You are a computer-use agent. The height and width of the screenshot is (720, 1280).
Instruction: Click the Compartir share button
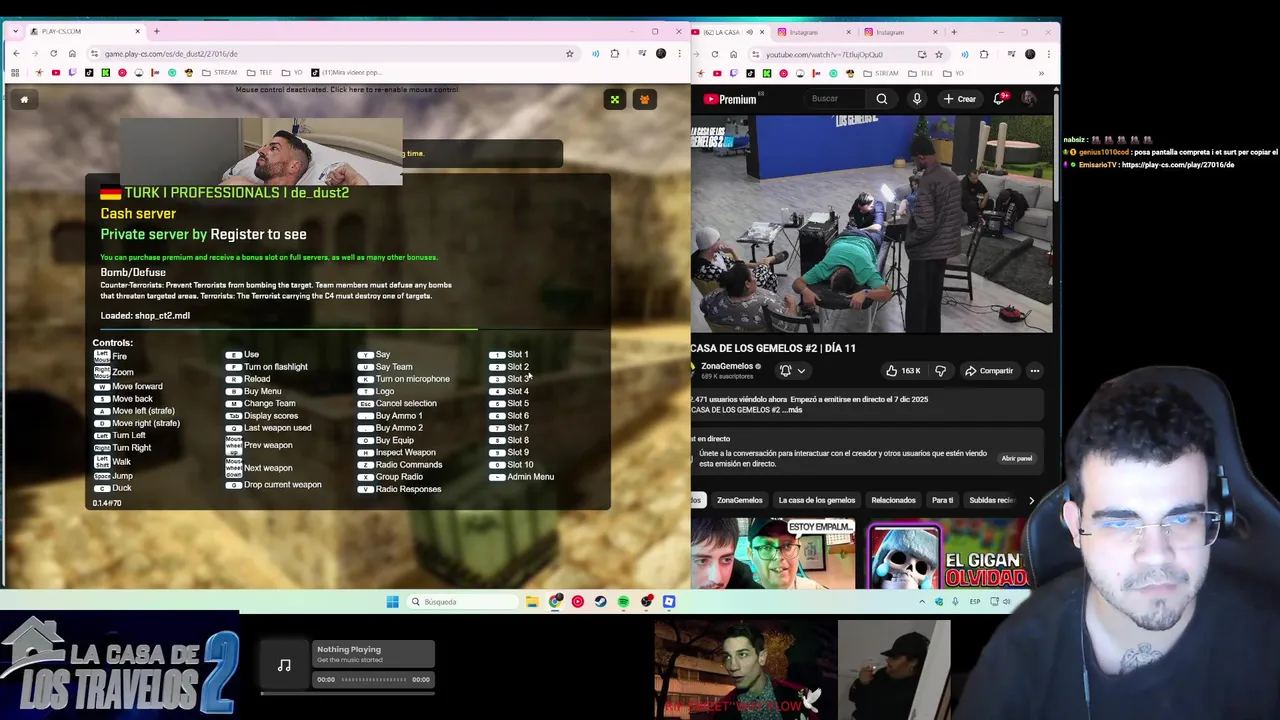(x=989, y=371)
